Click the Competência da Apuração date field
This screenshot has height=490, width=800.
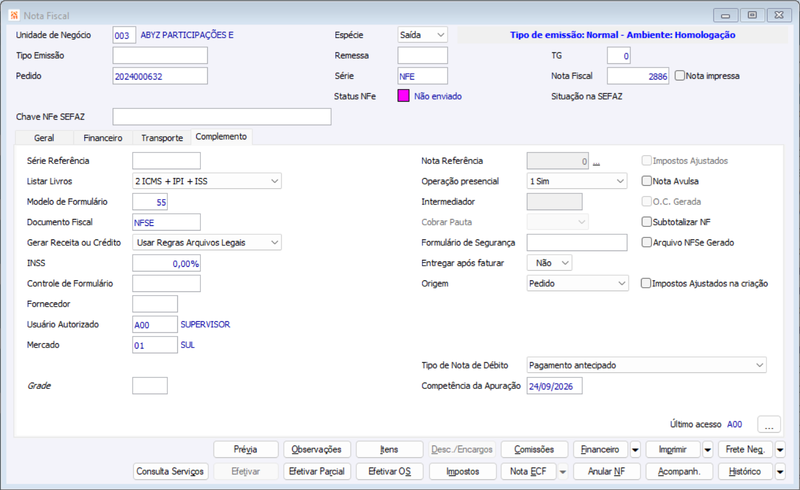click(555, 386)
